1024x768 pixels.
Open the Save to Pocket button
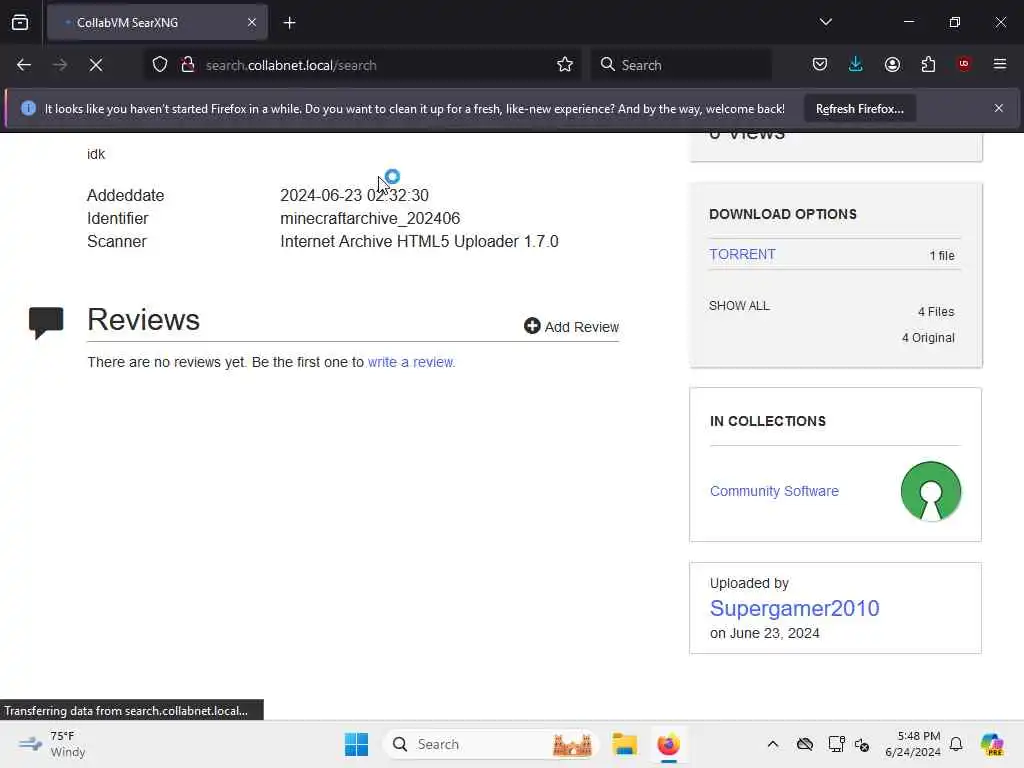point(820,64)
